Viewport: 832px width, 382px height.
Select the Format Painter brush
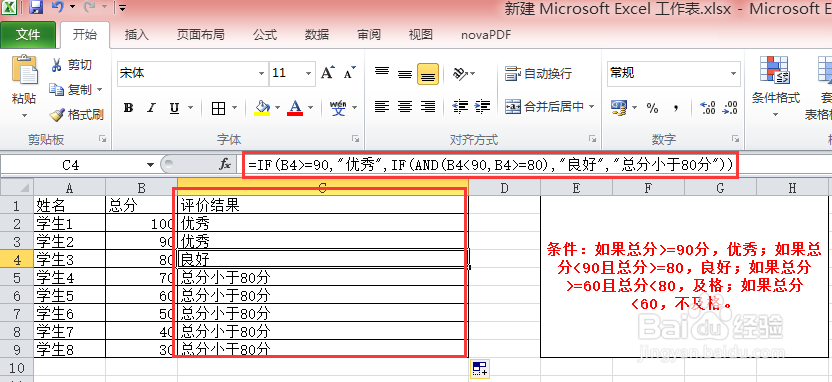(76, 114)
